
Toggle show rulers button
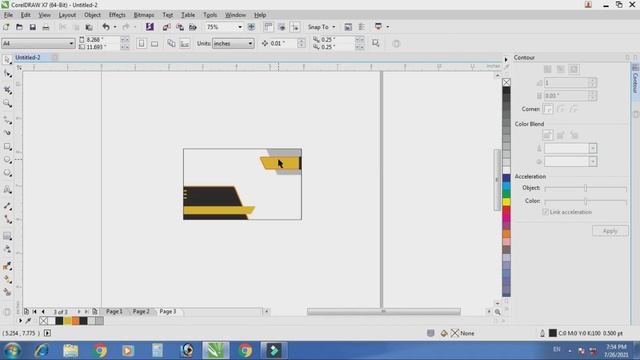(268, 27)
